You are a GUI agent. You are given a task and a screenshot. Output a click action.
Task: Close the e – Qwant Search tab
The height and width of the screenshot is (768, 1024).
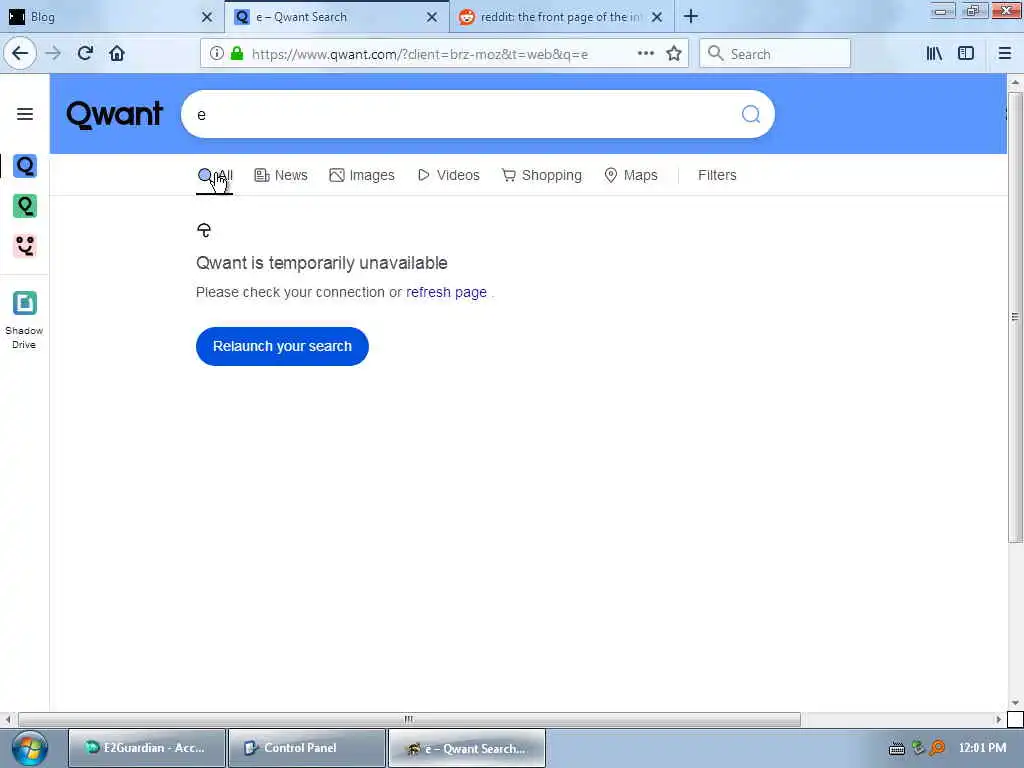click(432, 17)
